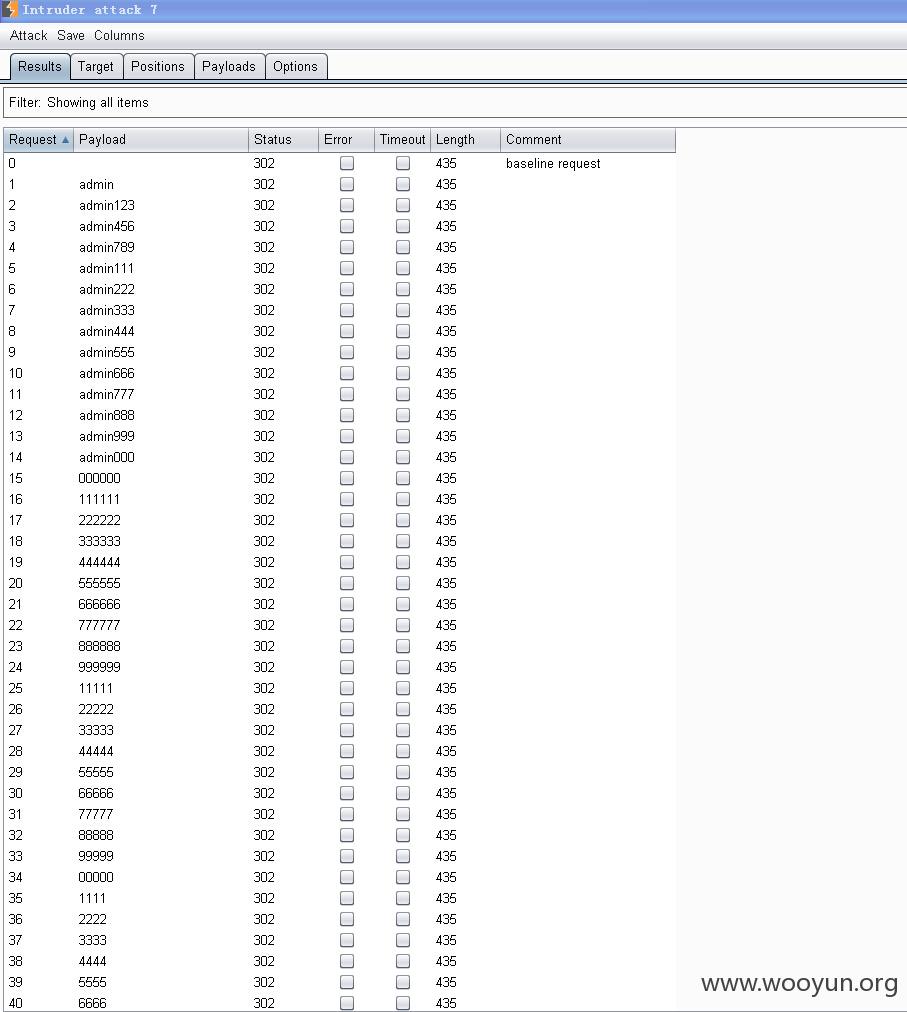Select payload 'admin999' row
The height and width of the screenshot is (1012, 907).
click(107, 436)
